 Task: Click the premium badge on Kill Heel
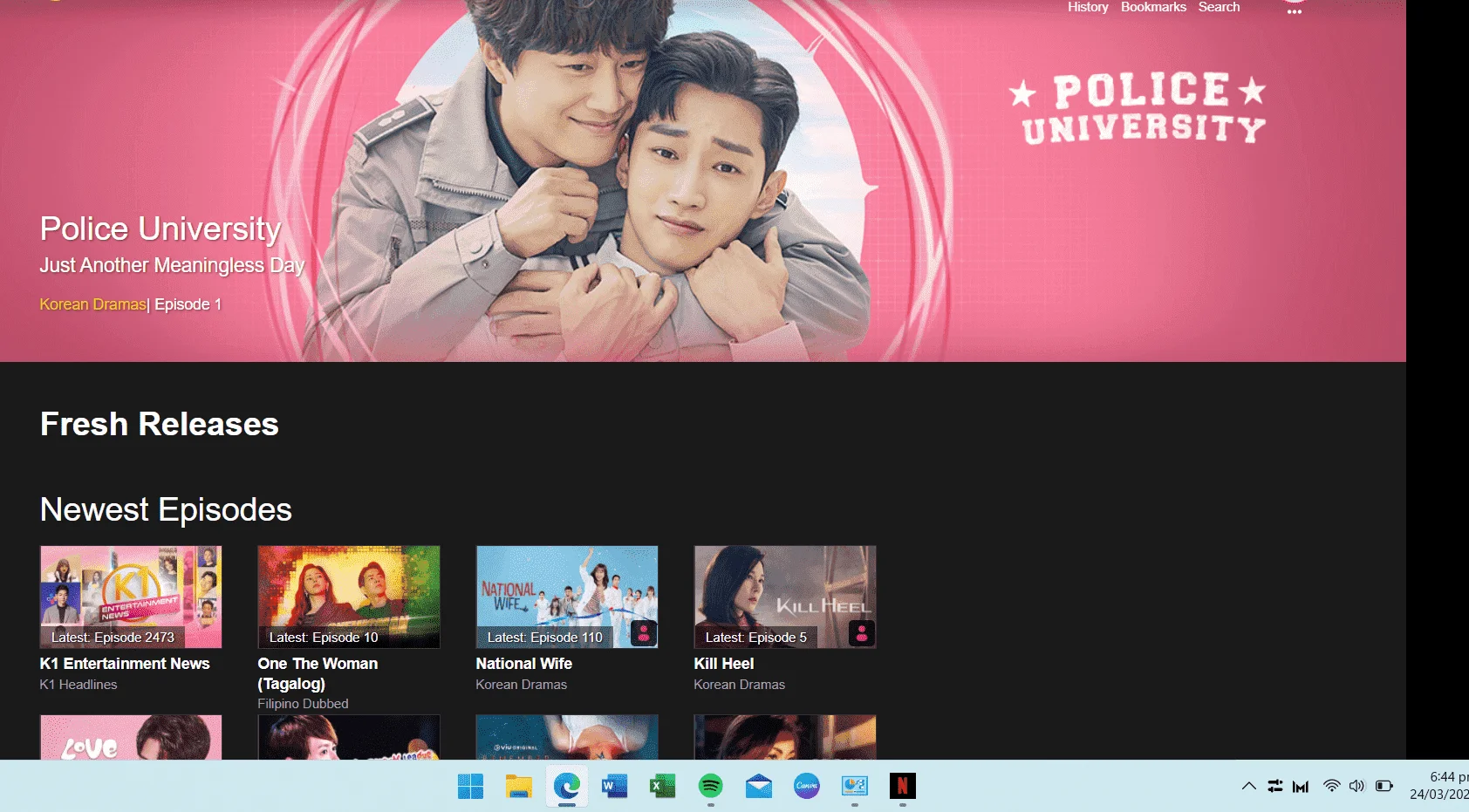pos(861,633)
